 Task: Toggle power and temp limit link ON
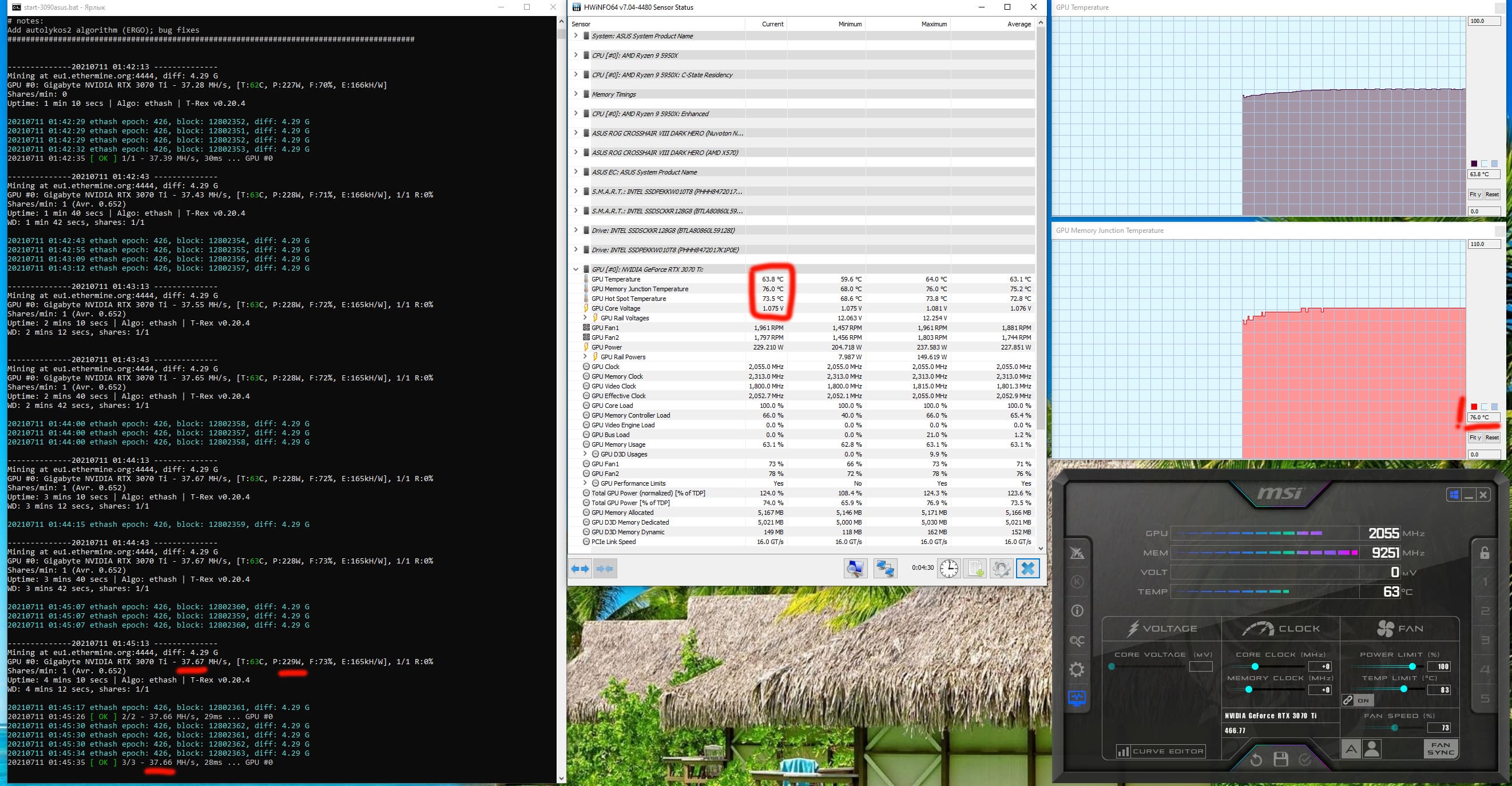click(1357, 700)
